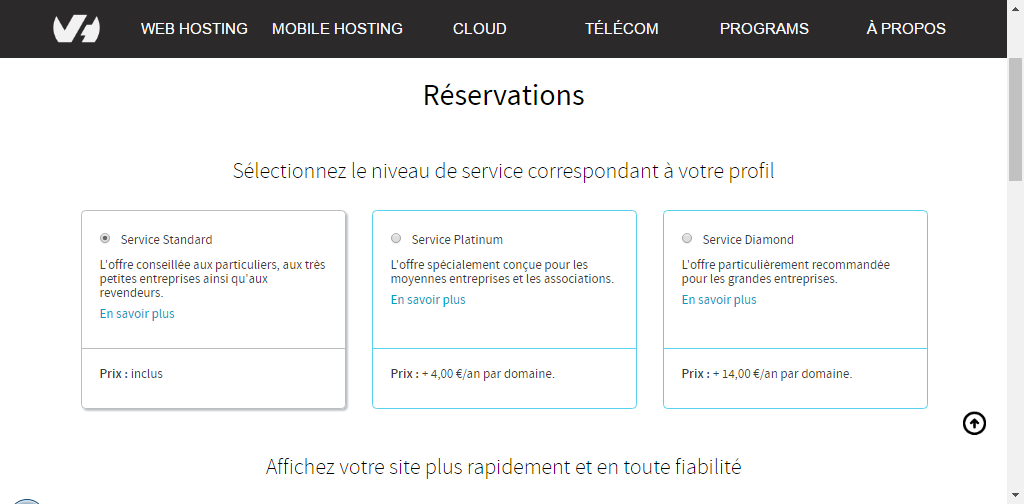
Task: Click the Service Standard card price area
Action: click(214, 378)
